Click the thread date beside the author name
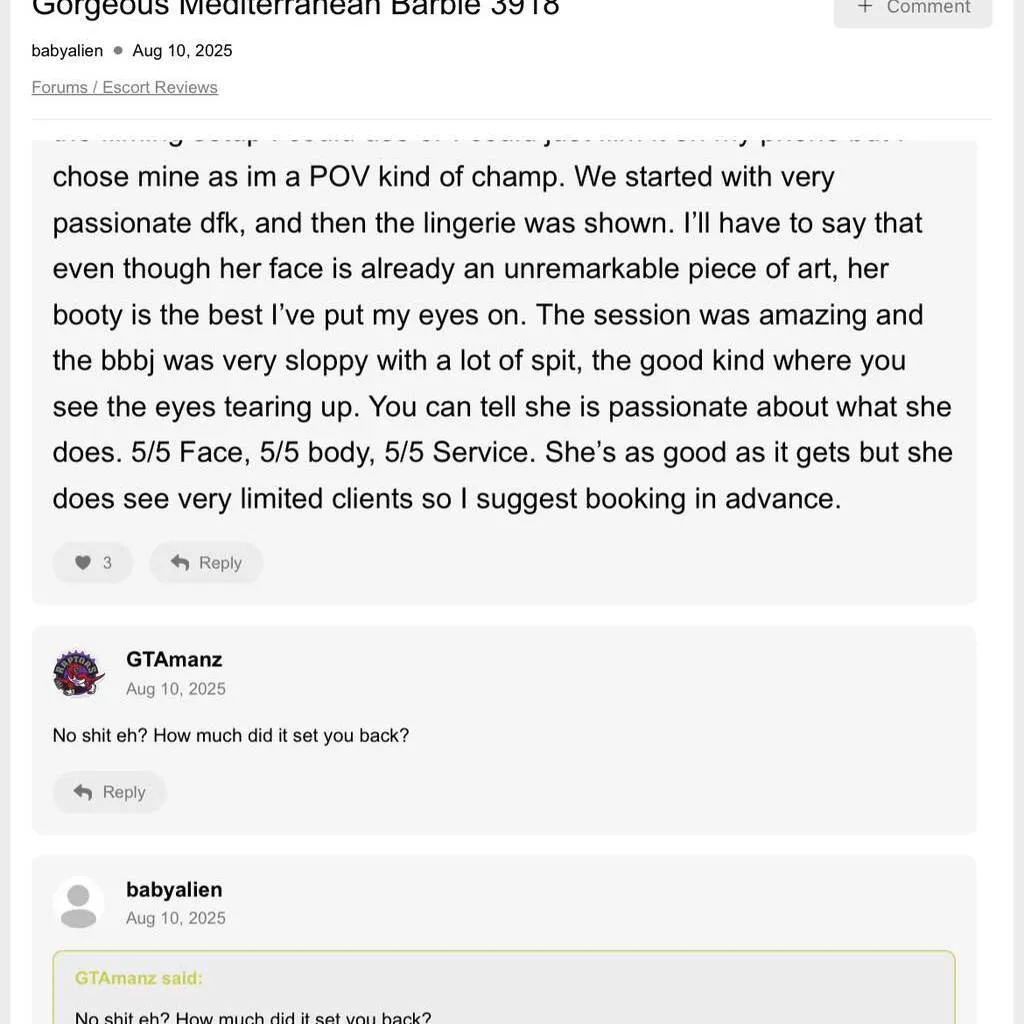1024x1024 pixels. click(182, 50)
